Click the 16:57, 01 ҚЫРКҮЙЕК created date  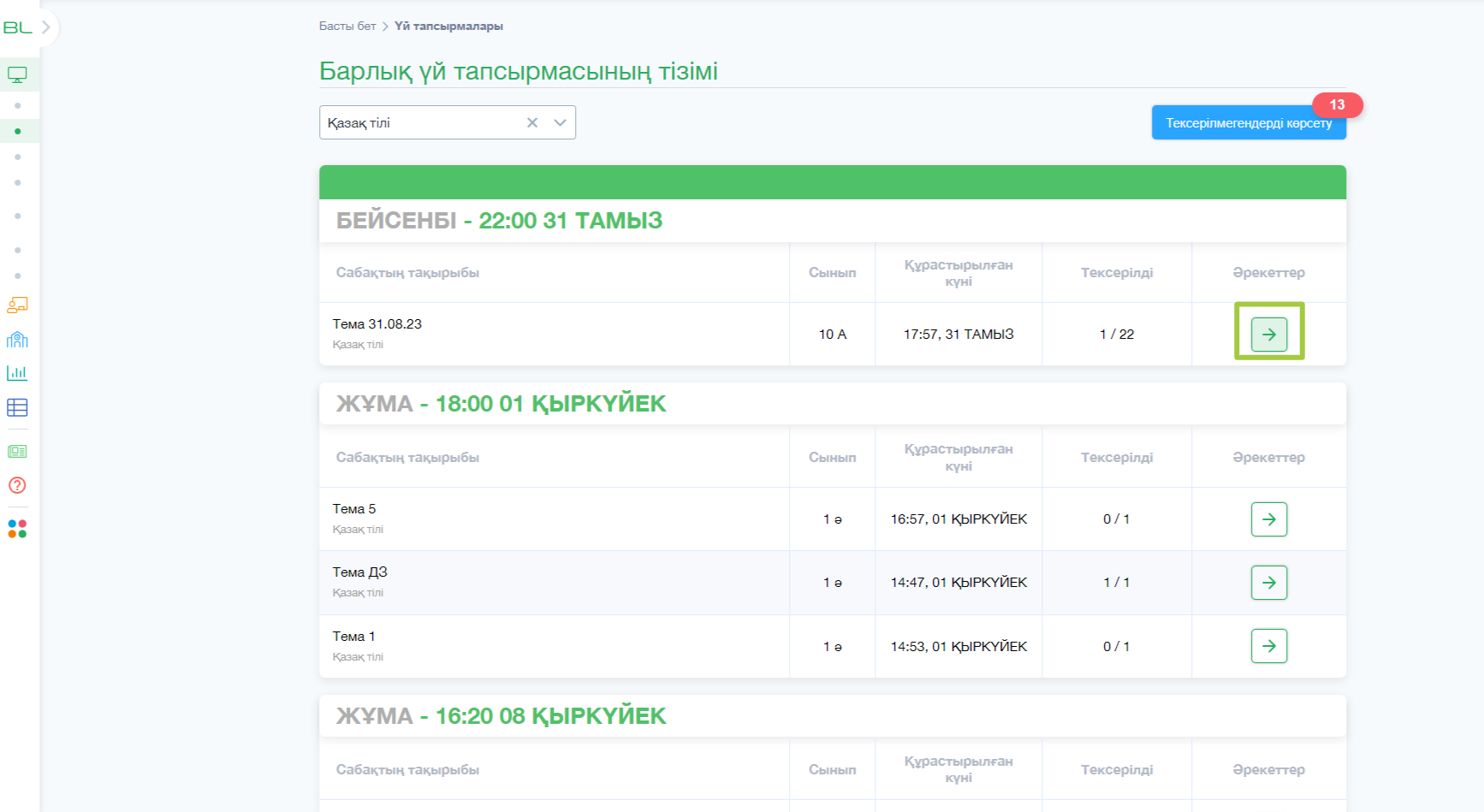(x=959, y=519)
